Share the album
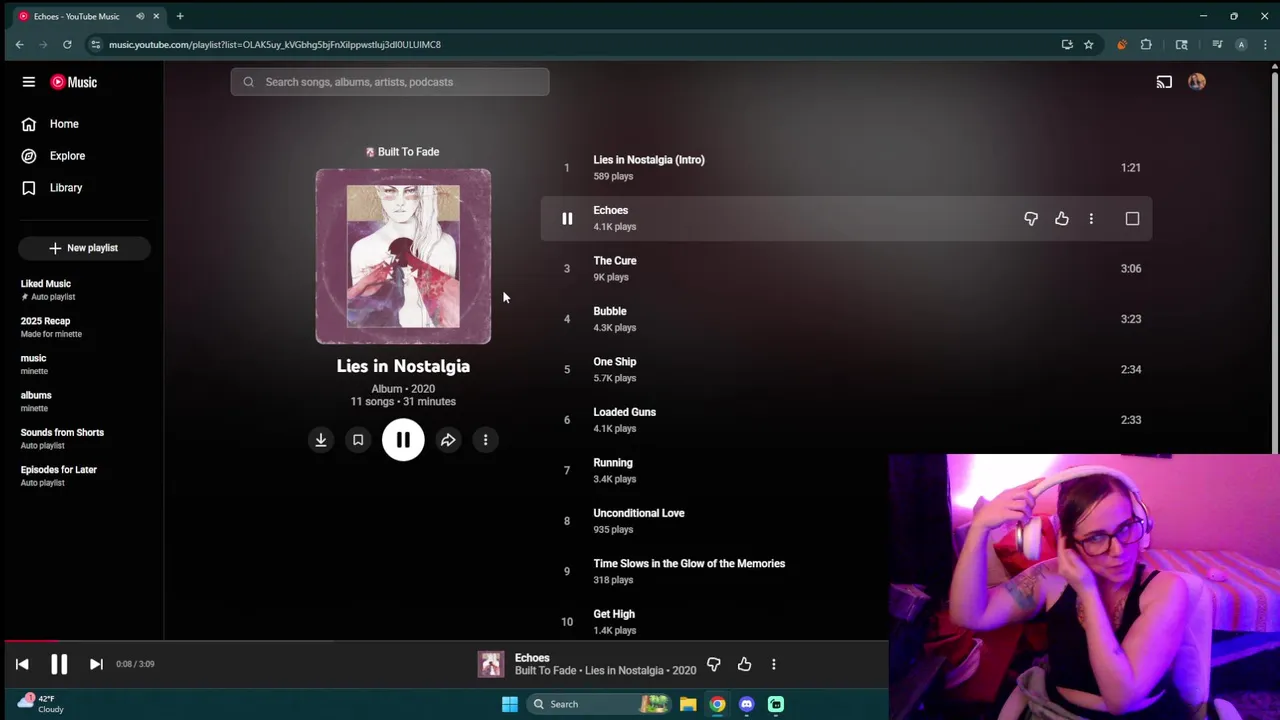Screen dimensions: 1280x720 click(x=448, y=440)
